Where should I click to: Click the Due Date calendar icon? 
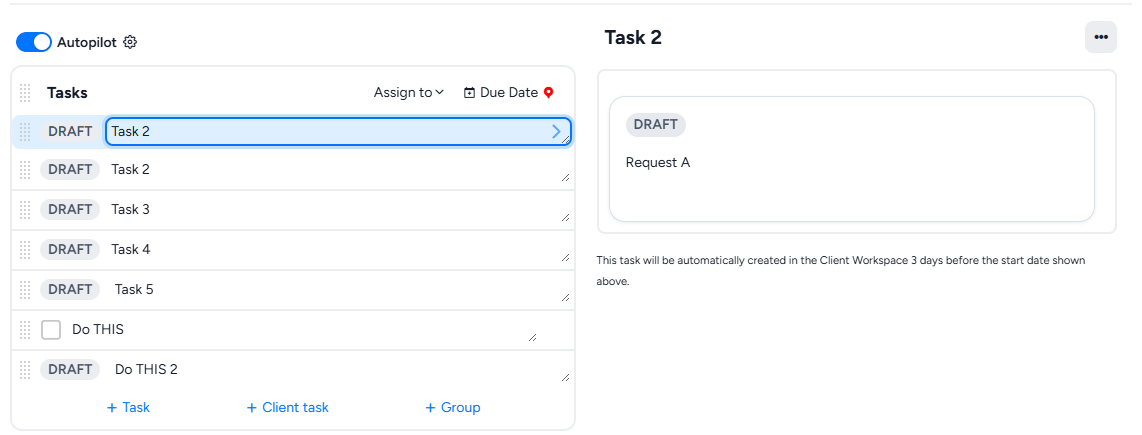(470, 93)
